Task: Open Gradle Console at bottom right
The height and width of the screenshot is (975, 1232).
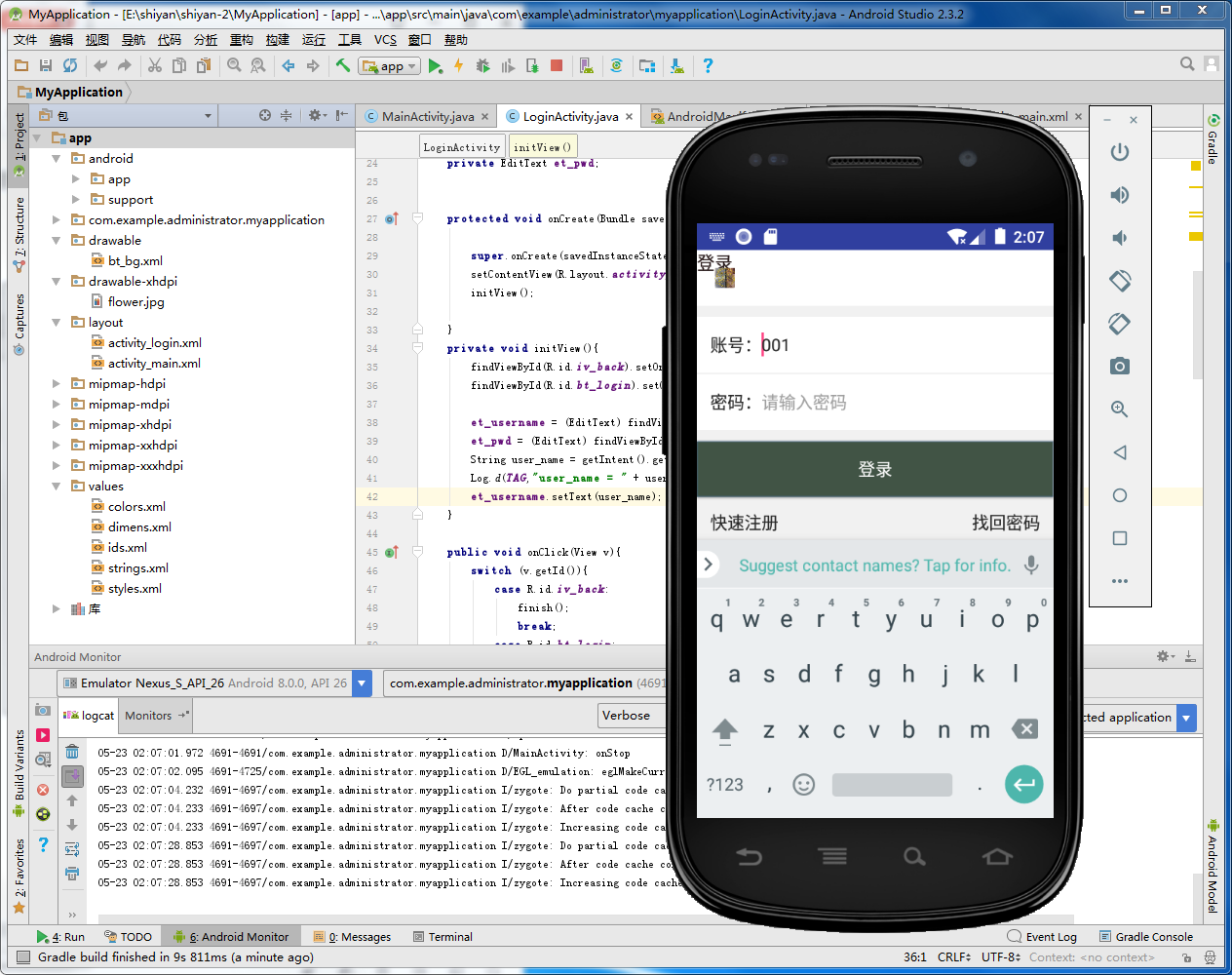Action: [1146, 937]
